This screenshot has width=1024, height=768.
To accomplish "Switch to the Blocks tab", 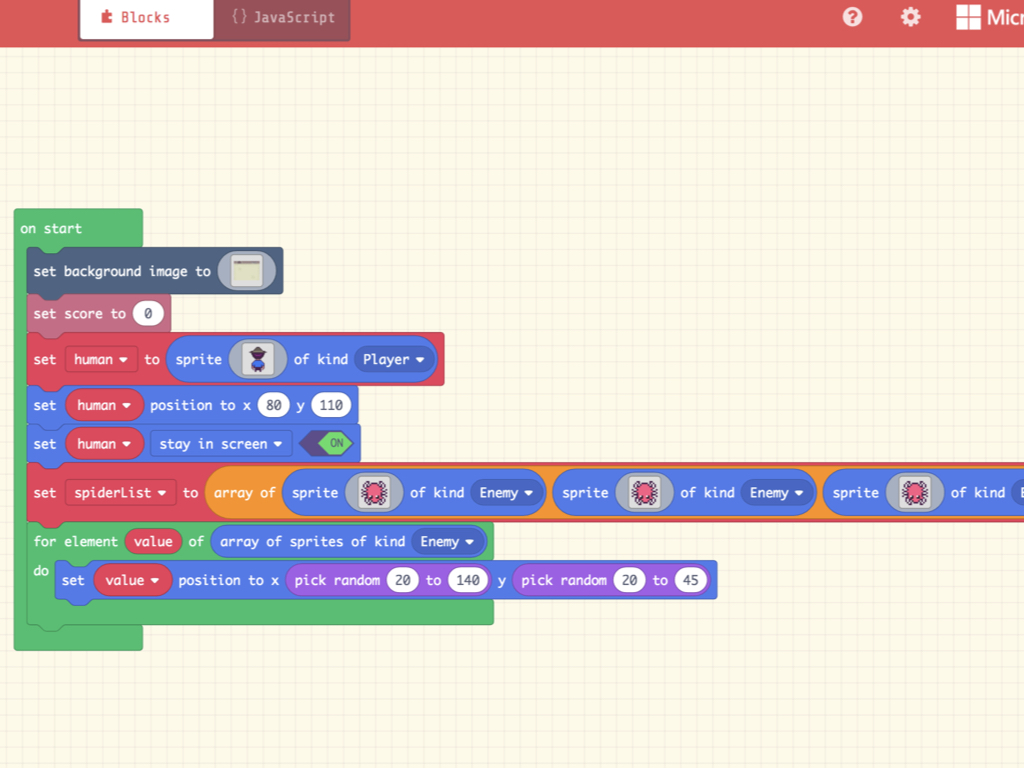I will 146,18.
